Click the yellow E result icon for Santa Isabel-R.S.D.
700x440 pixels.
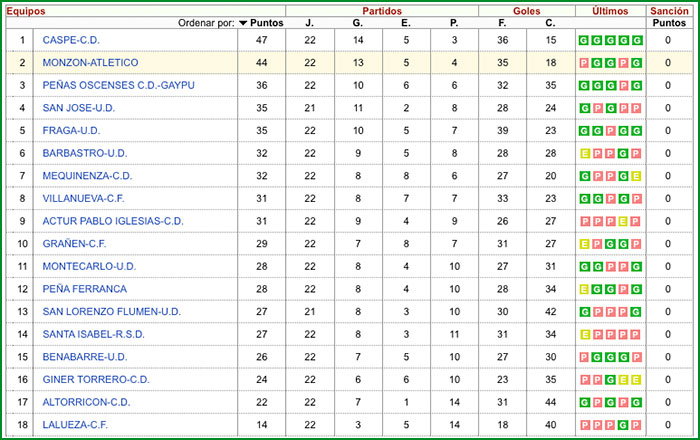[x=584, y=334]
